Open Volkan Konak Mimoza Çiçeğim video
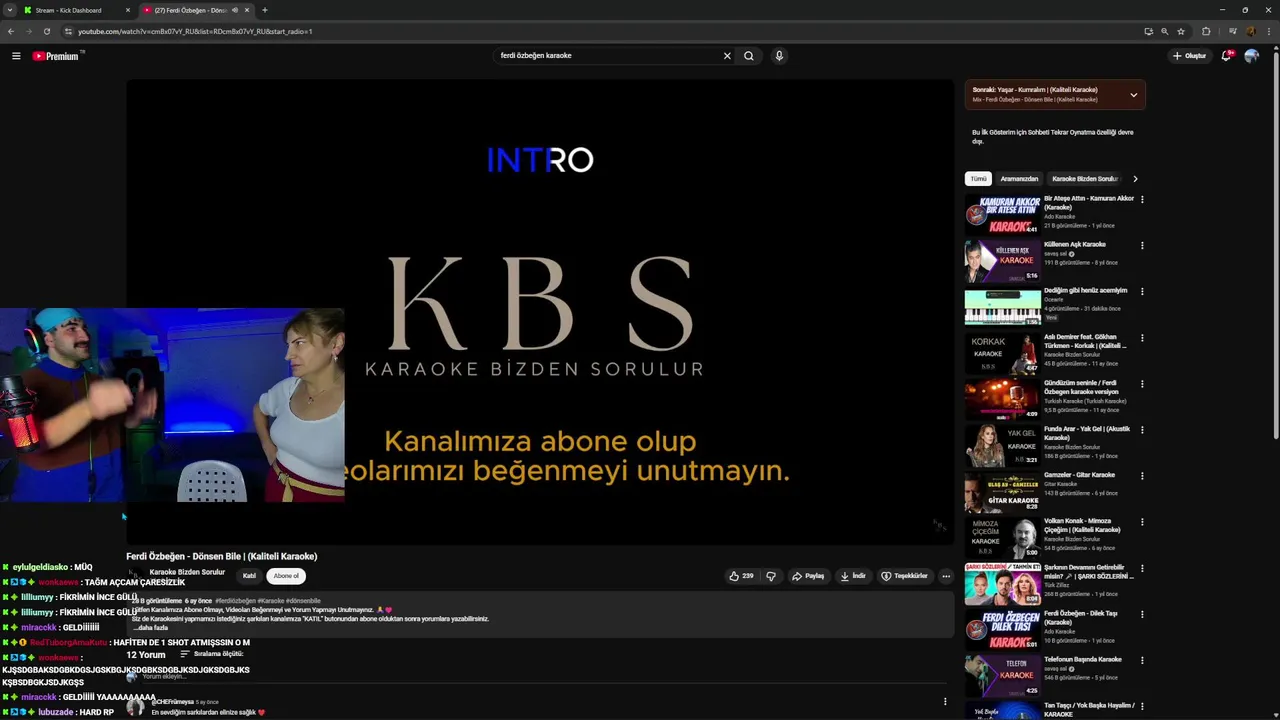The width and height of the screenshot is (1280, 720). pyautogui.click(x=1002, y=537)
